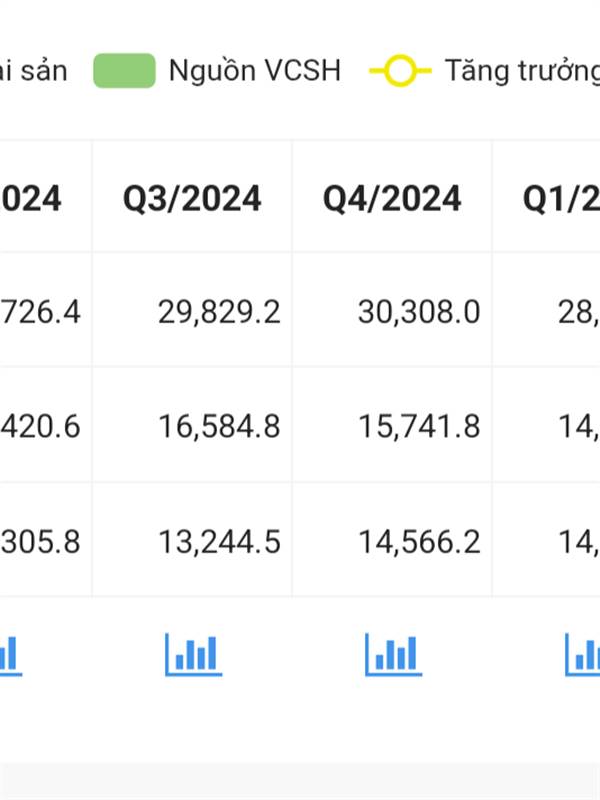Select the cut-off 2024 header at left

31,198
